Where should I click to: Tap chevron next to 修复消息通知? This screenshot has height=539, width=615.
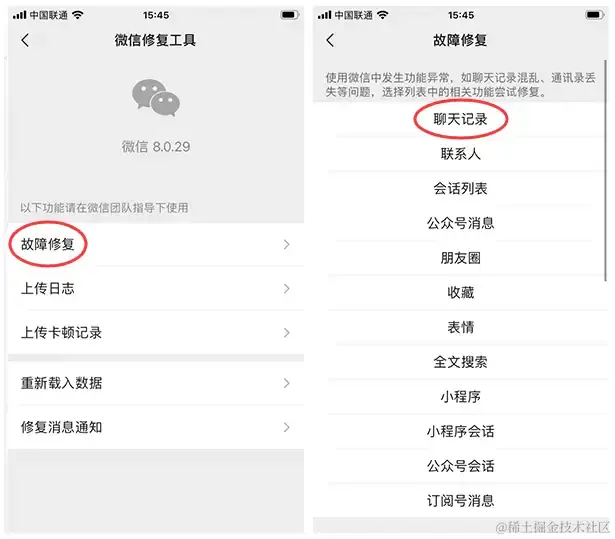[287, 427]
